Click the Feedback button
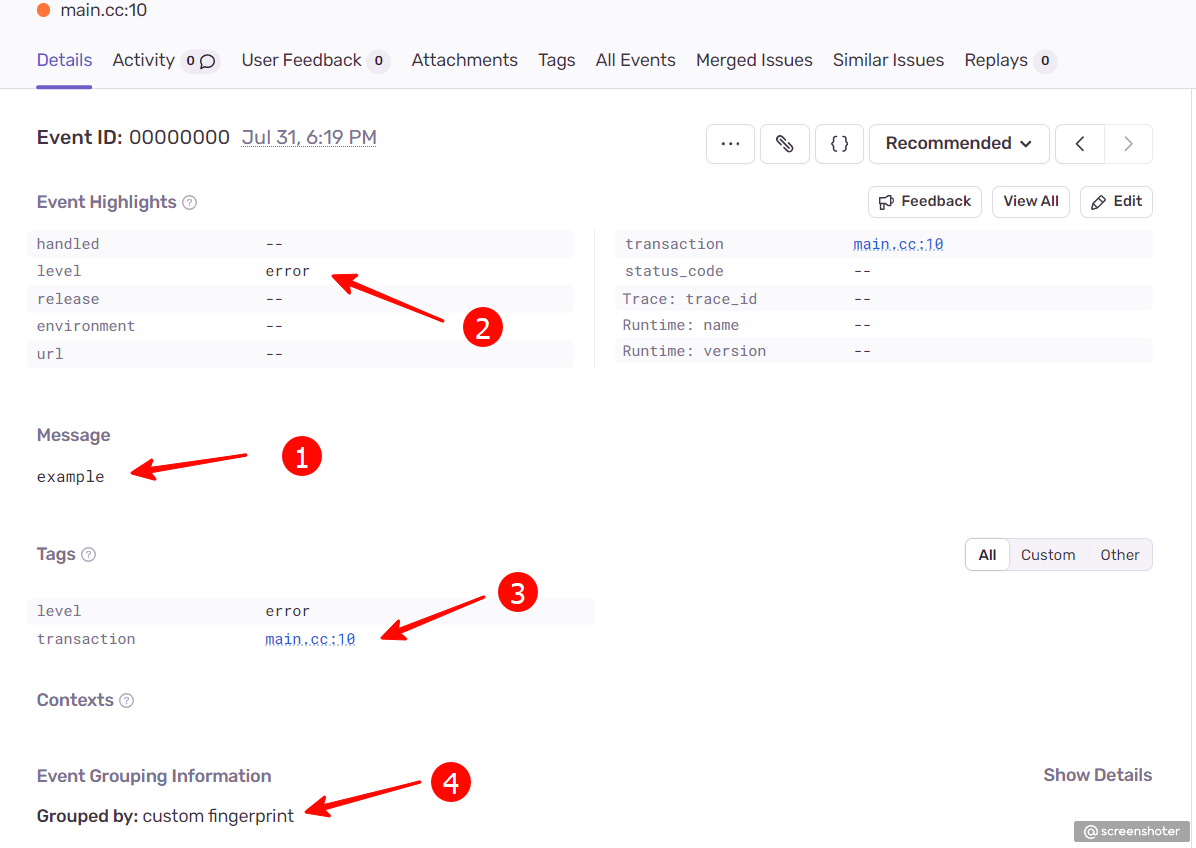Viewport: 1196px width, 848px height. click(x=924, y=202)
